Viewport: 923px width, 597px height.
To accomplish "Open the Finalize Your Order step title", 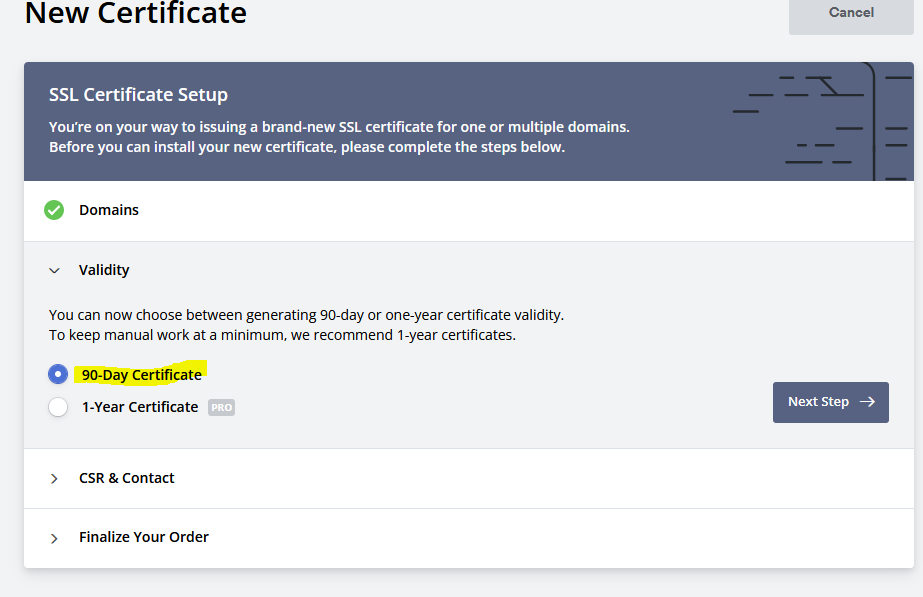I will click(144, 537).
